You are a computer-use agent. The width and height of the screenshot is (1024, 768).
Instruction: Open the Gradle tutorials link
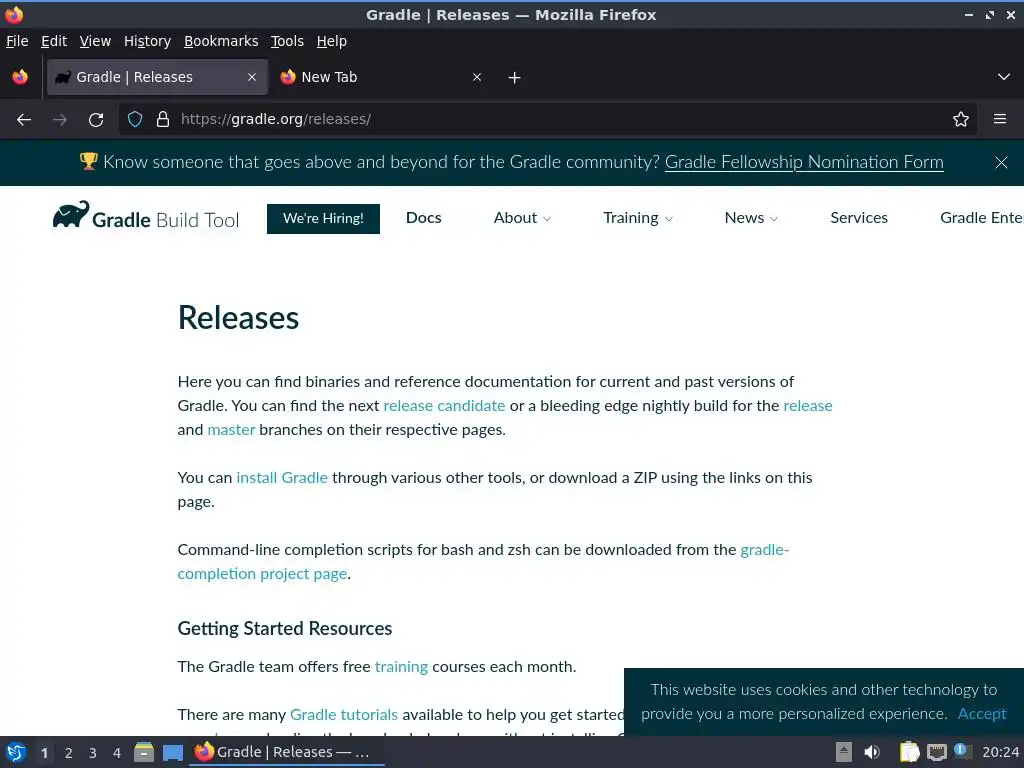(344, 714)
